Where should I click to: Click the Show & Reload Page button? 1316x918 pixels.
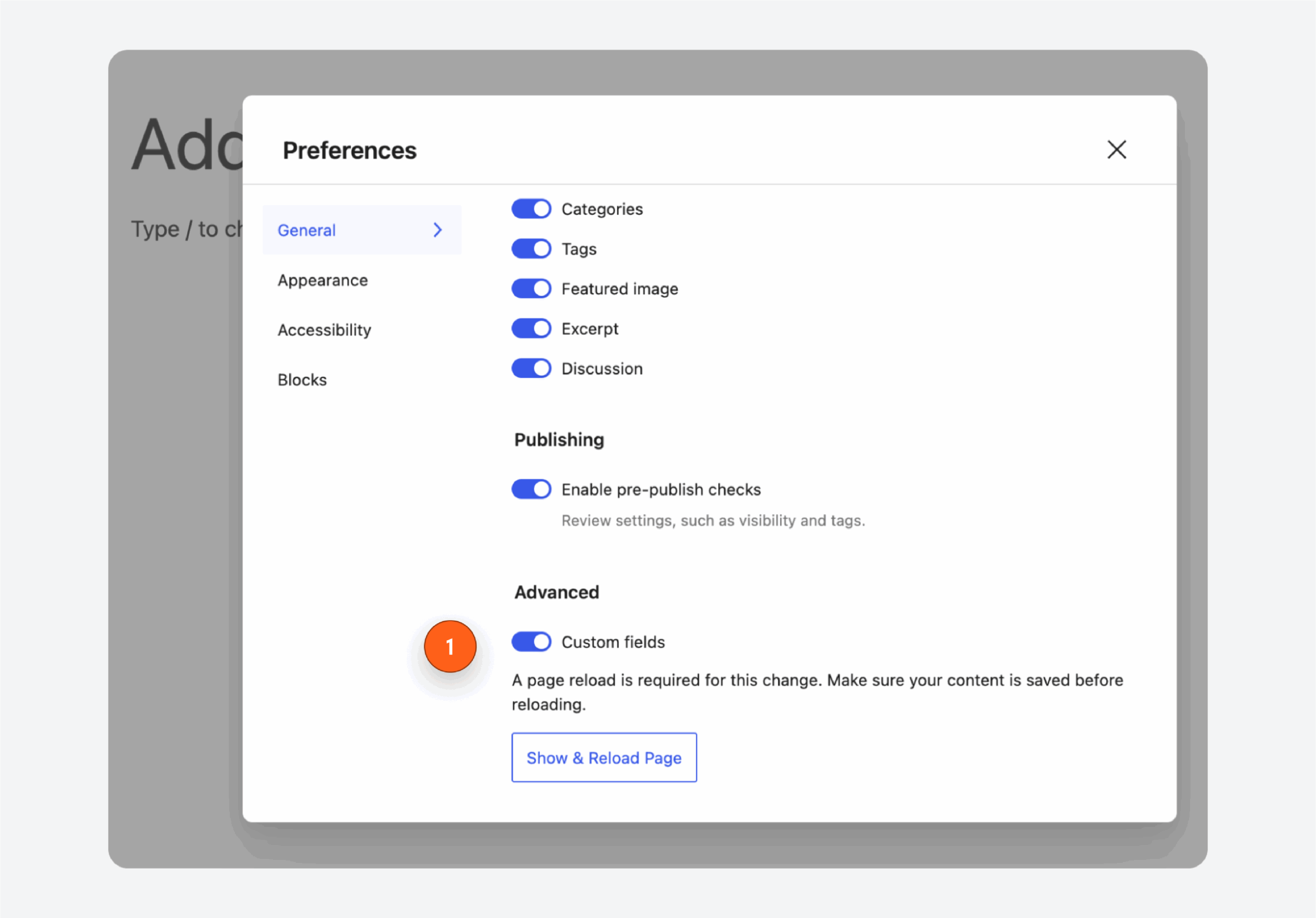(604, 758)
